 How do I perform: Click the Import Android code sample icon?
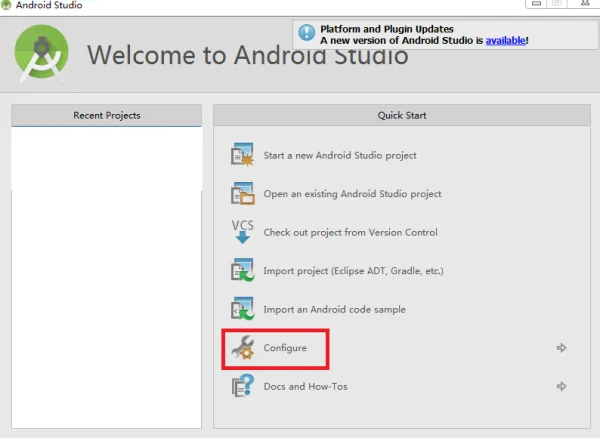242,309
